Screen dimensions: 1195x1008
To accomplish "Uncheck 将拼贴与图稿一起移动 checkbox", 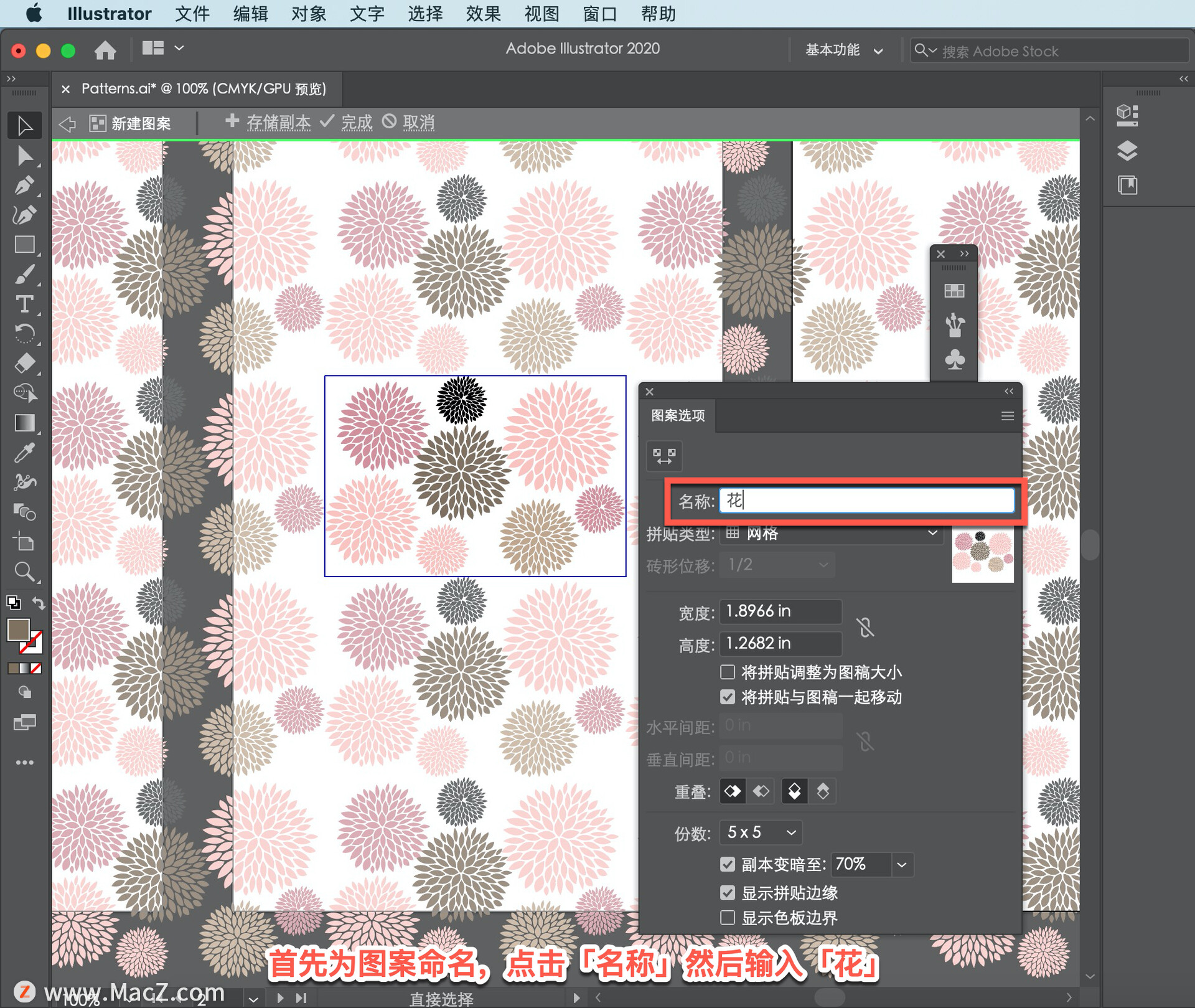I will [x=727, y=697].
